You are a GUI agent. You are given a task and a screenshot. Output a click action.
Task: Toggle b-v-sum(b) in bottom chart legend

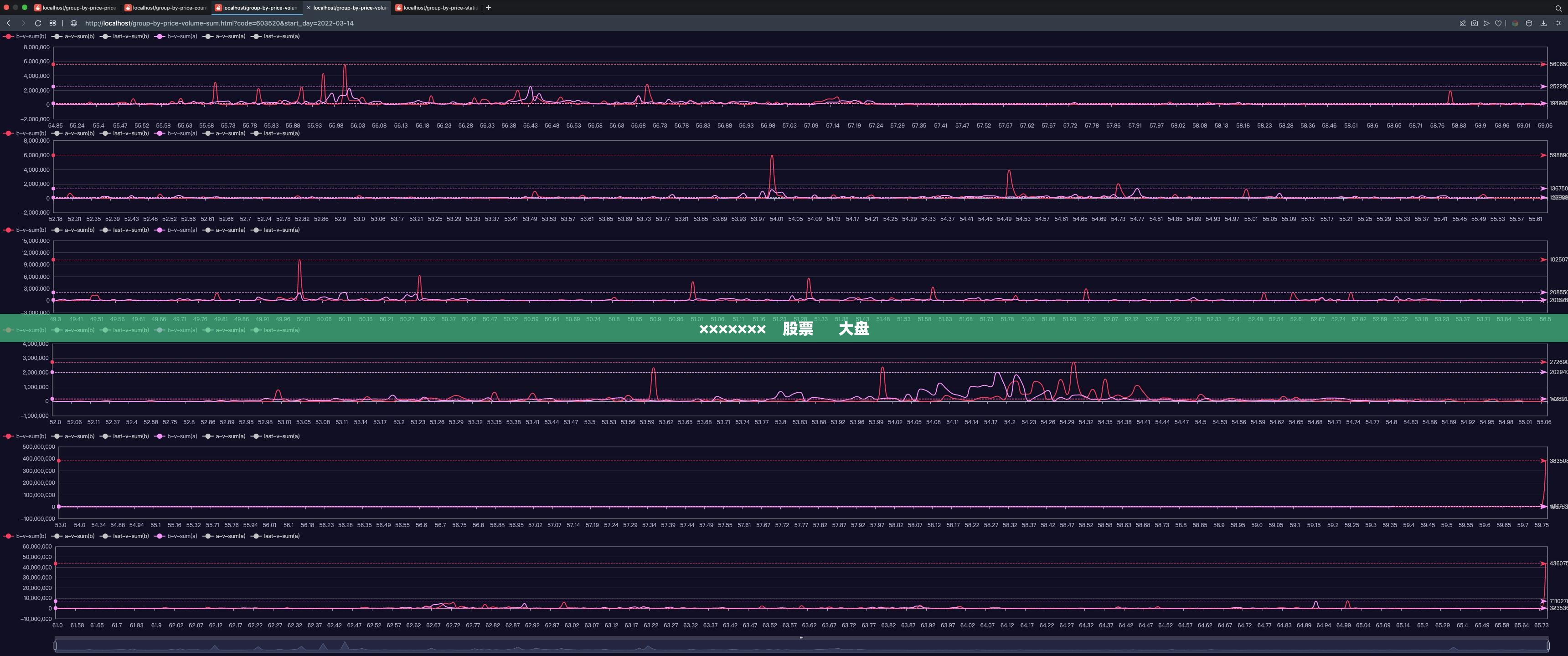25,536
